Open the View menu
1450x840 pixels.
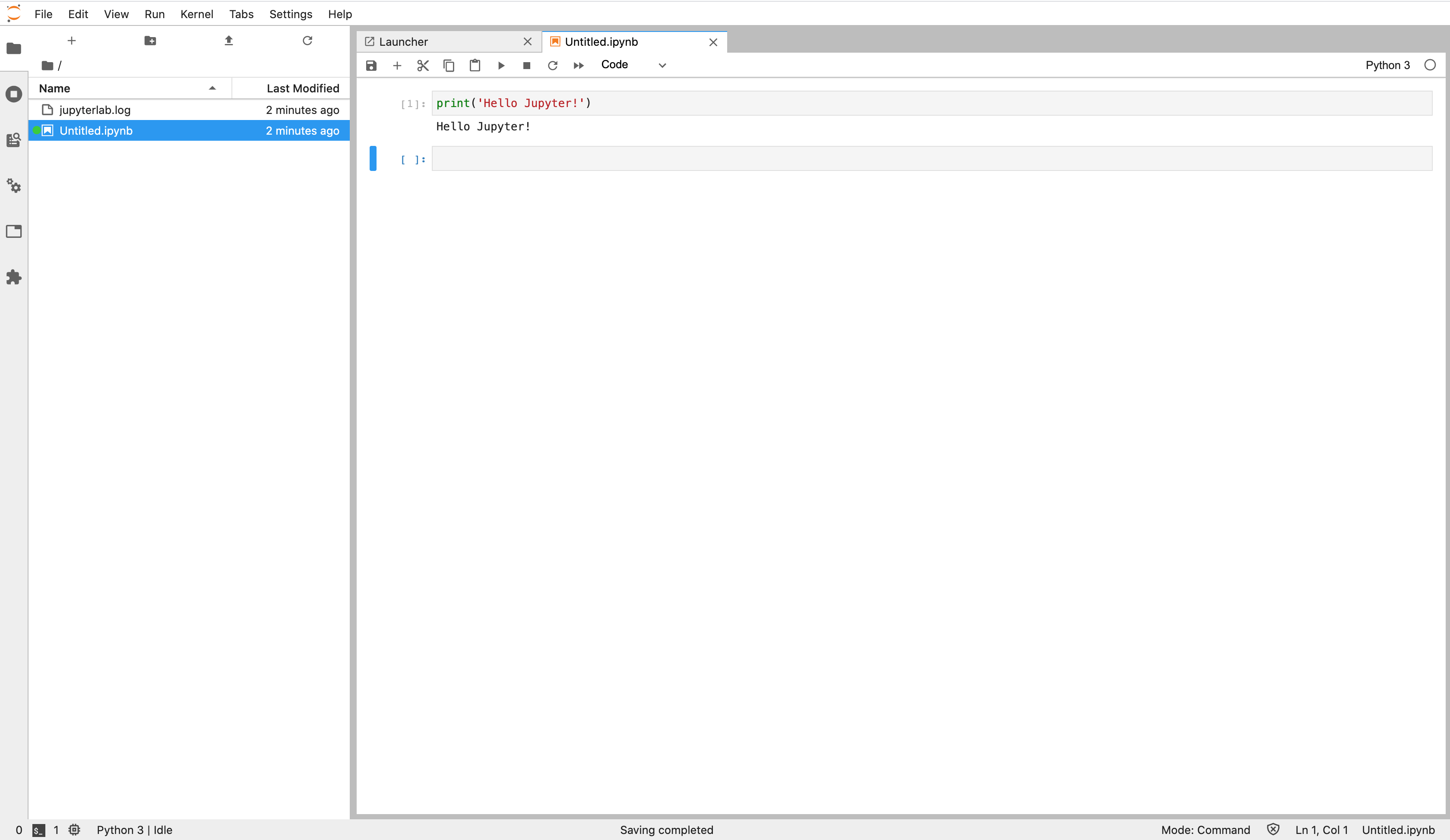pyautogui.click(x=116, y=14)
